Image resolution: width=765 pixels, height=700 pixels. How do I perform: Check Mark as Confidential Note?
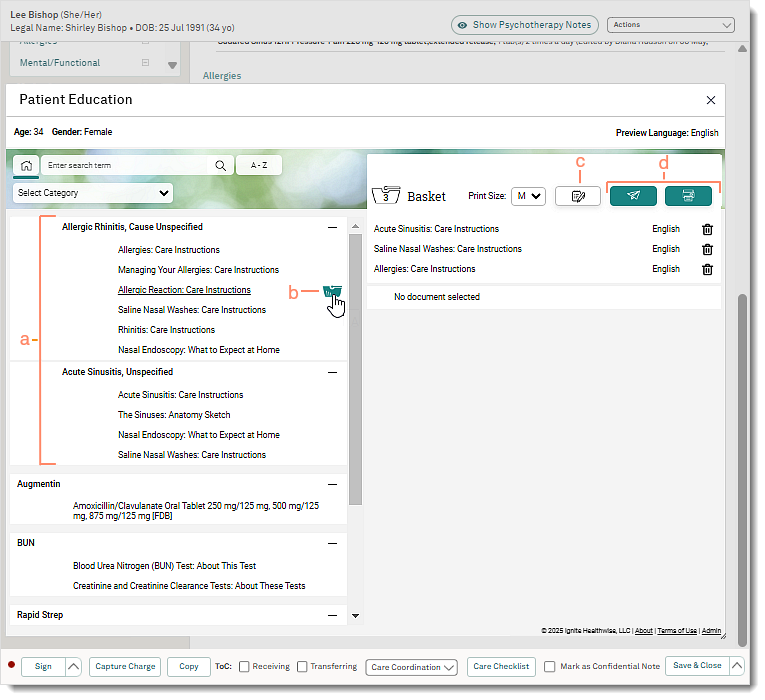(x=550, y=667)
